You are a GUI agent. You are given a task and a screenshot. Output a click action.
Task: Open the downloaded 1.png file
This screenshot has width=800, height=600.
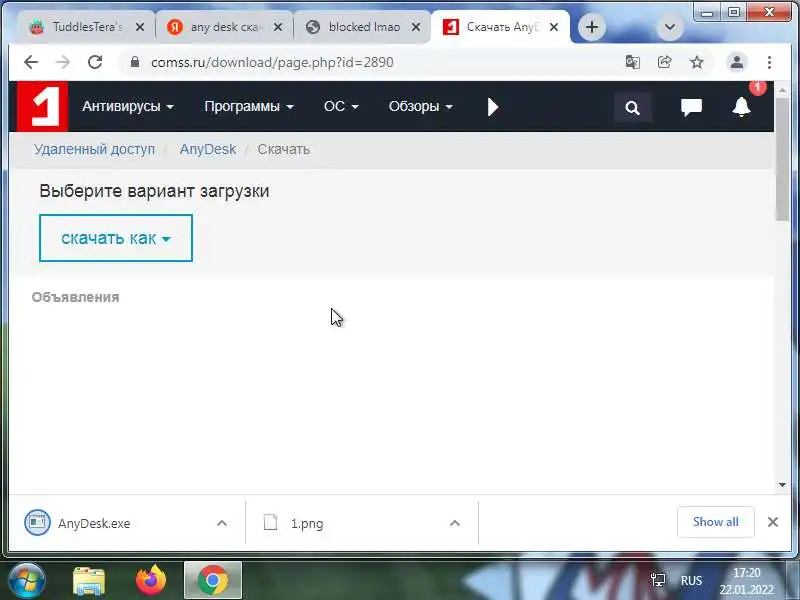[x=294, y=523]
